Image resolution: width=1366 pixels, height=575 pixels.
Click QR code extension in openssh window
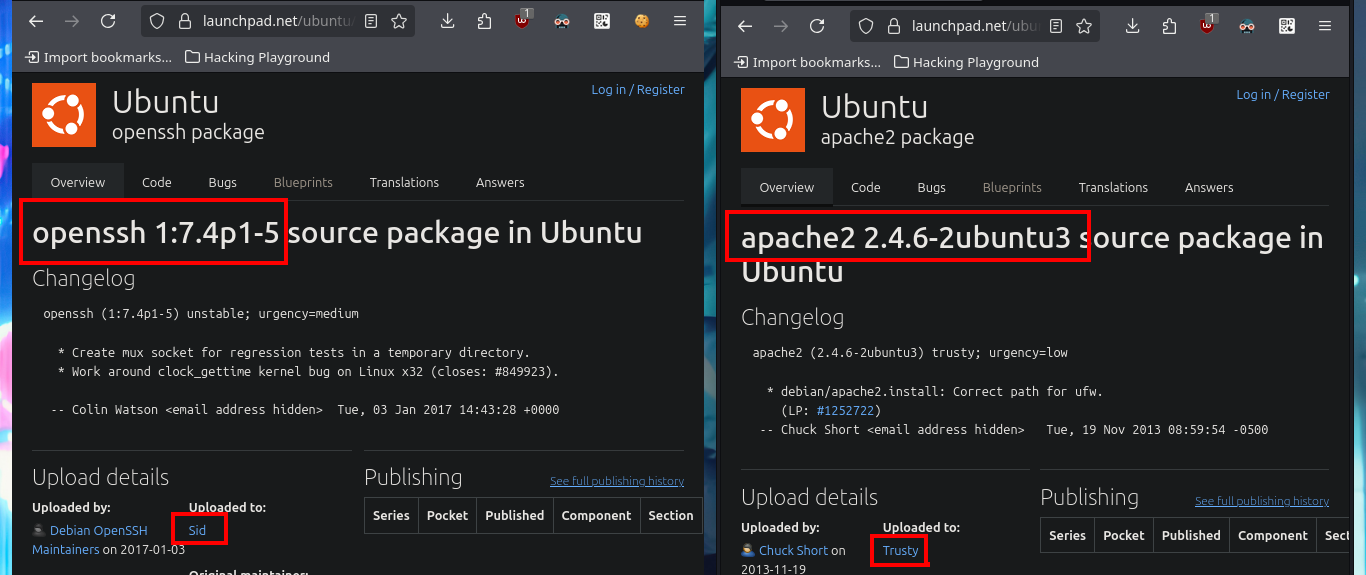[x=602, y=21]
